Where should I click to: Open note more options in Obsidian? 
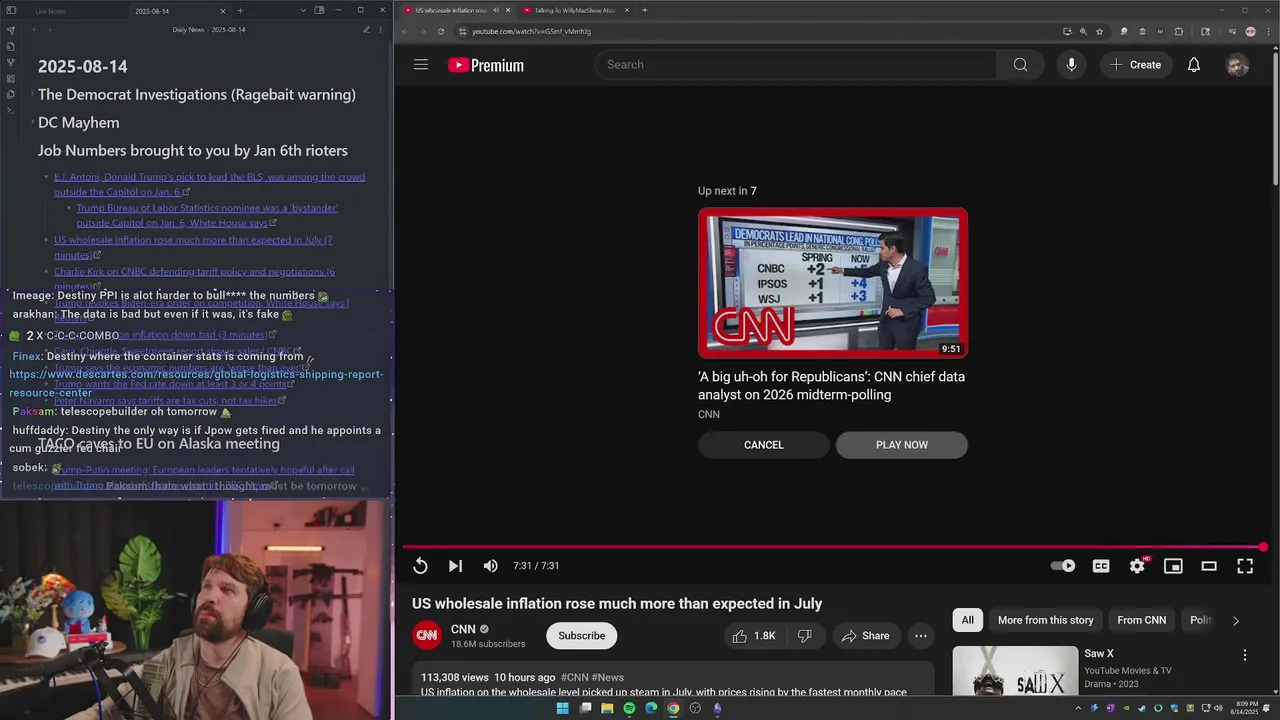(382, 30)
